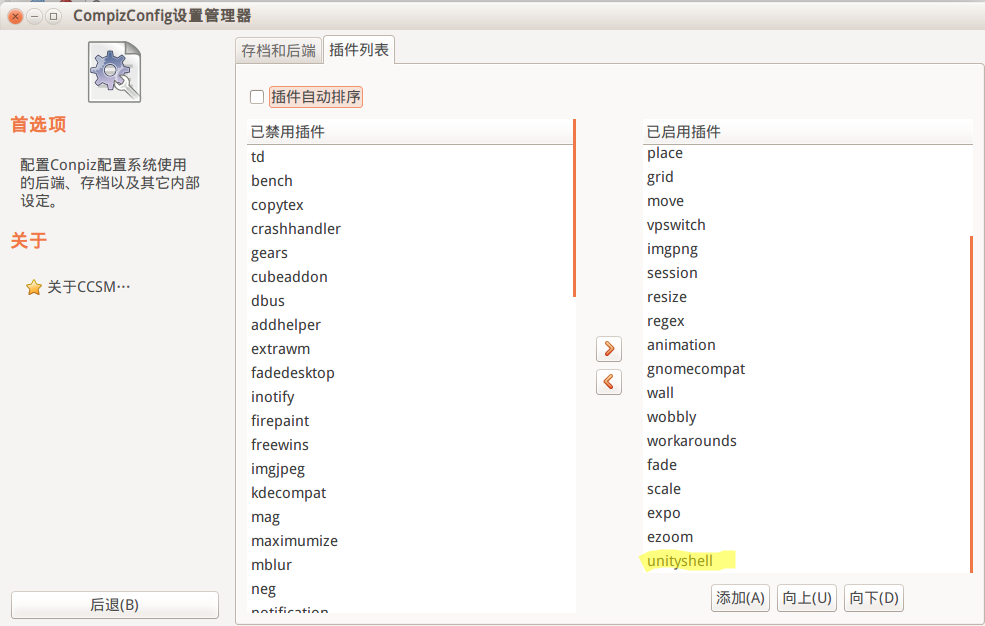Screen dimensions: 985x626
Task: Open the 关于CCSM… link
Action: tap(89, 287)
